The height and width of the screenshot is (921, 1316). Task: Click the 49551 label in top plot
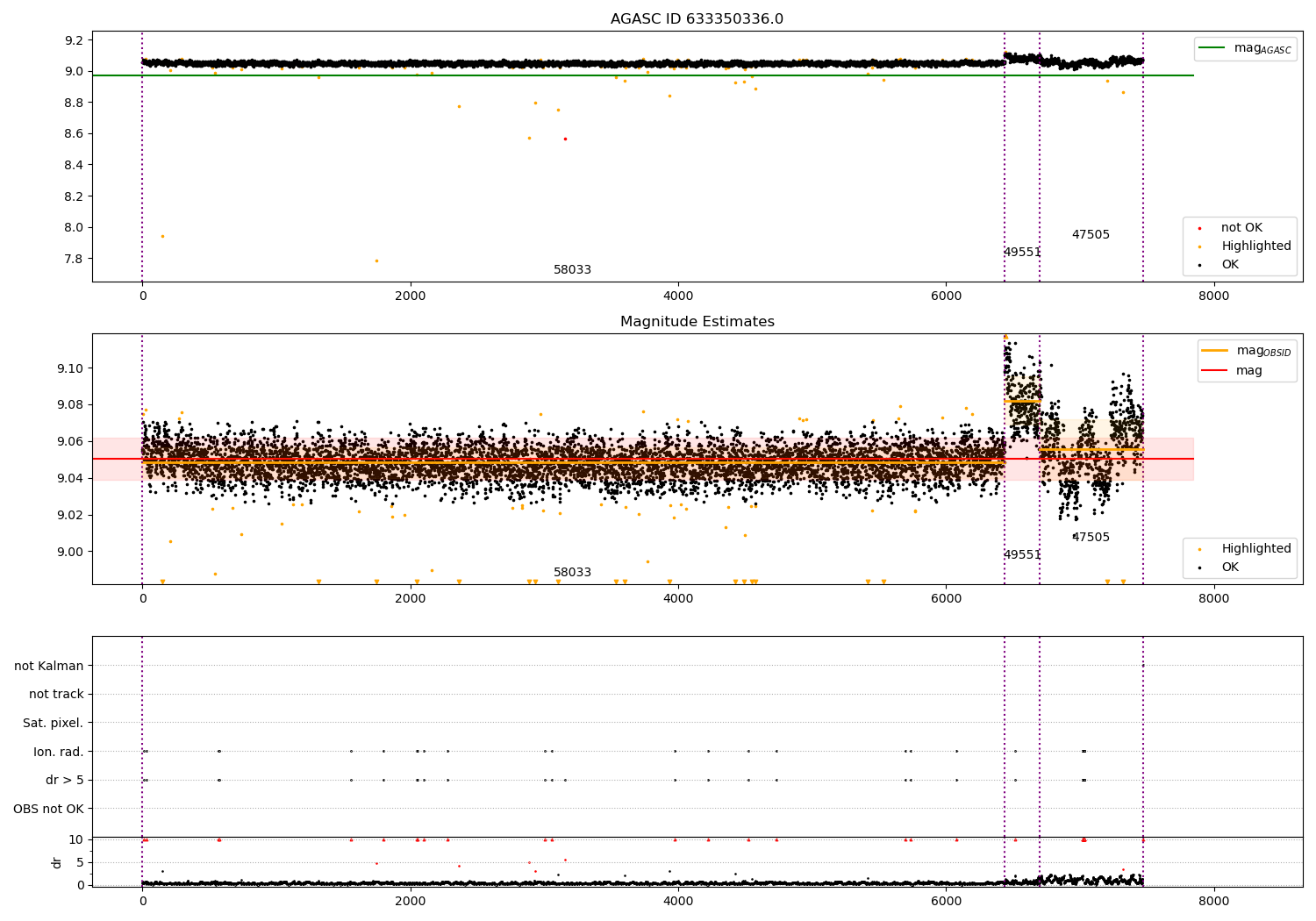point(1022,253)
